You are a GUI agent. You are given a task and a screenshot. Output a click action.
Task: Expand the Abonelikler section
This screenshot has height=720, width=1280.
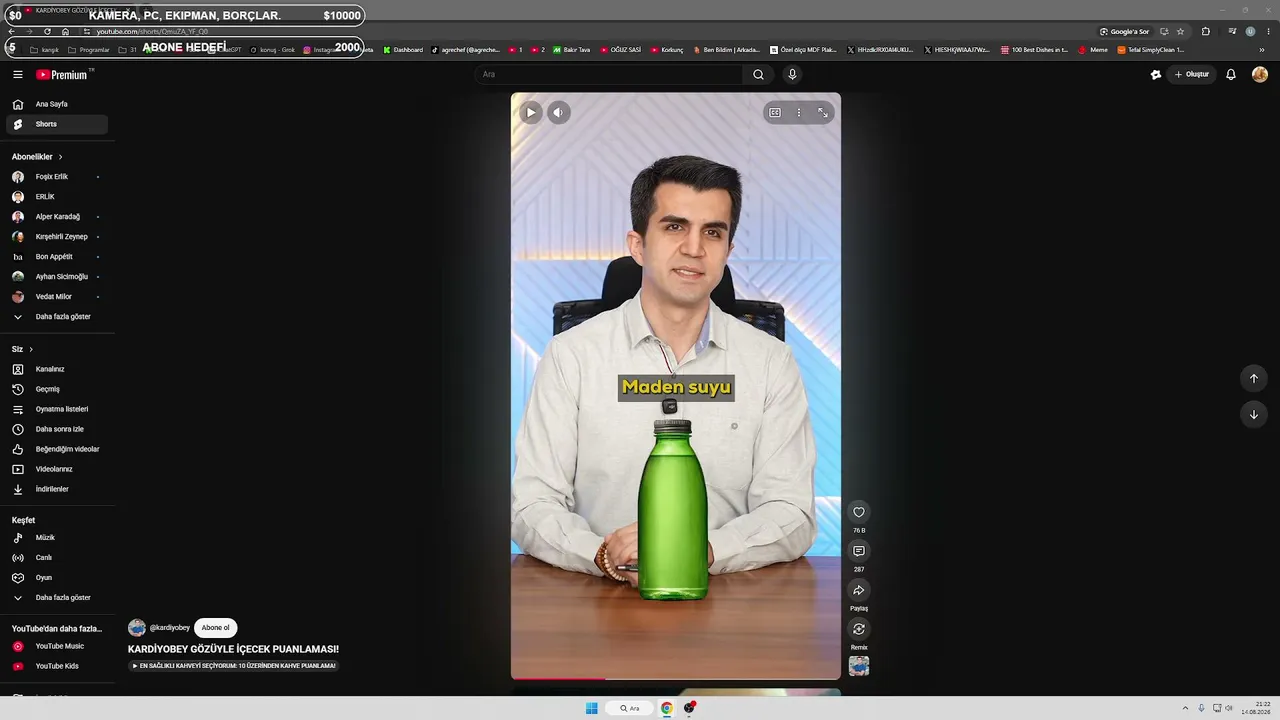[38, 157]
